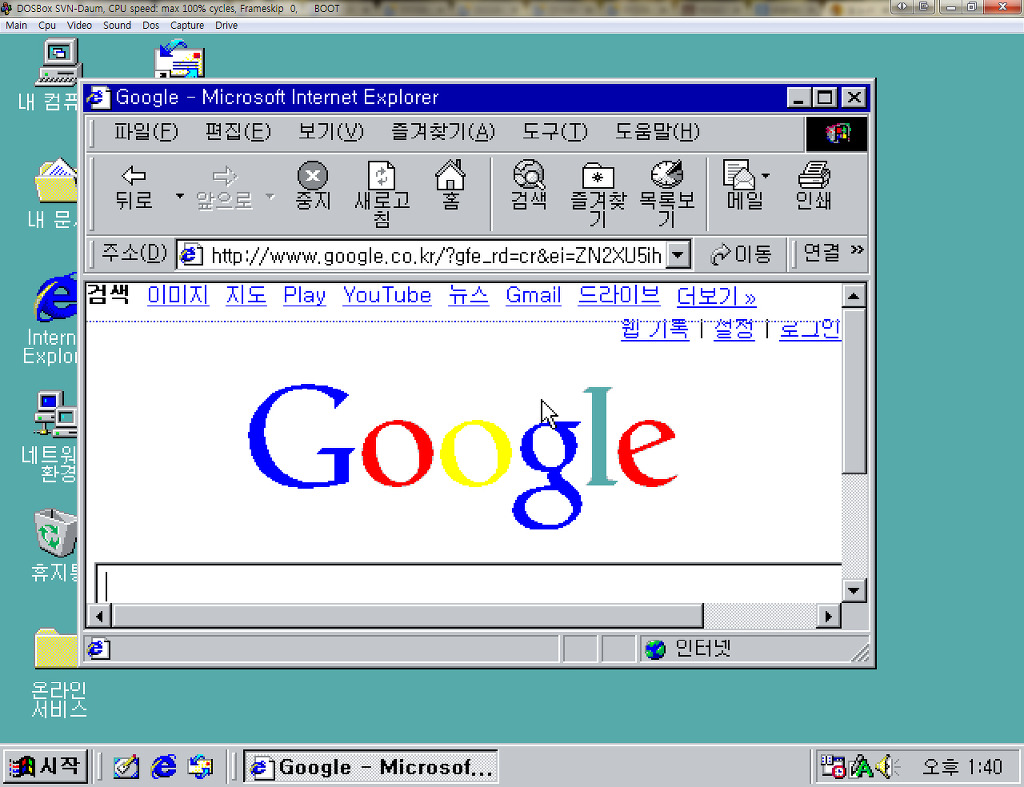Click the 메일 mail toolbar icon
The width and height of the screenshot is (1024, 787).
(741, 185)
